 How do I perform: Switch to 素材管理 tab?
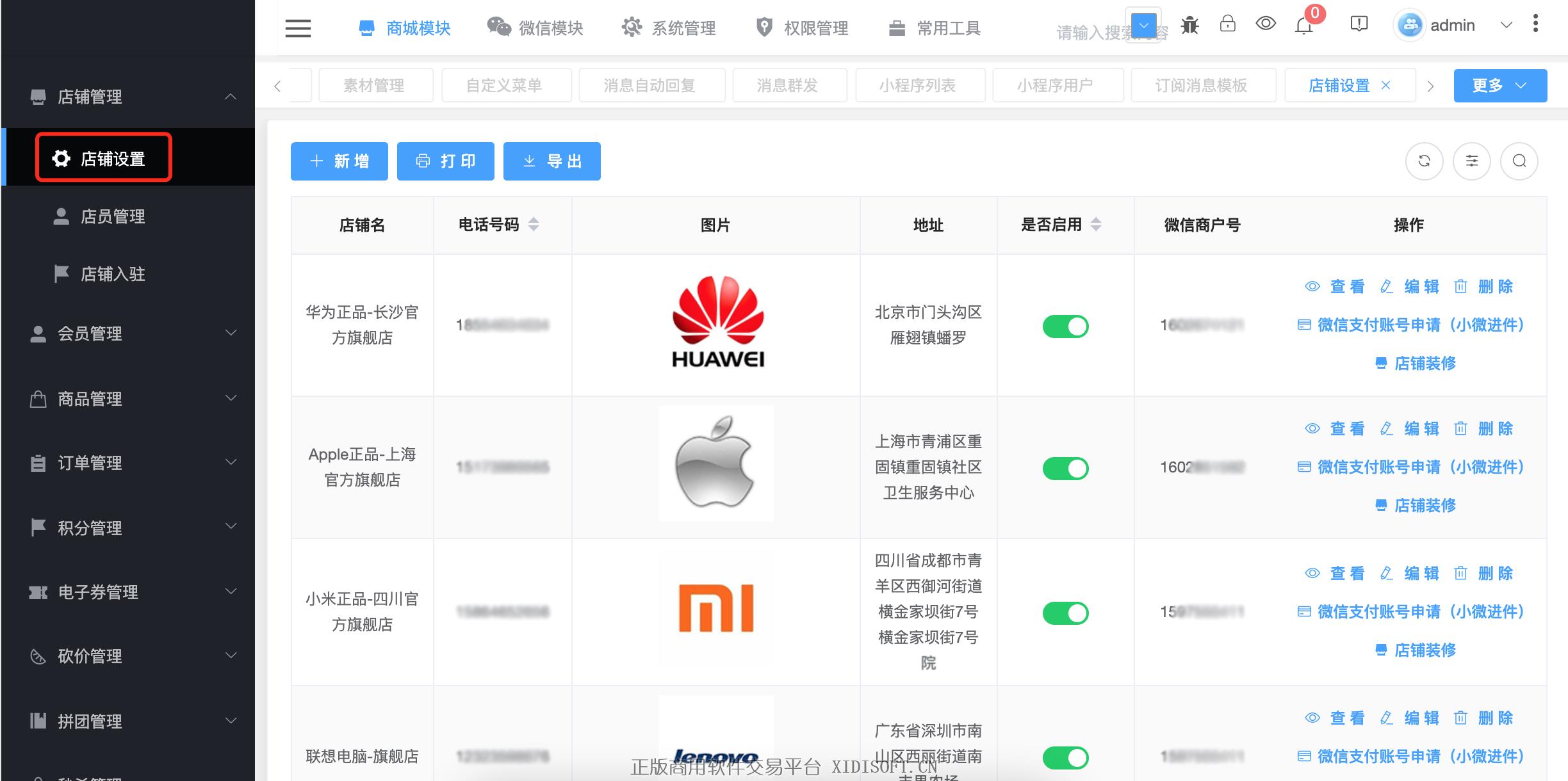(x=375, y=85)
